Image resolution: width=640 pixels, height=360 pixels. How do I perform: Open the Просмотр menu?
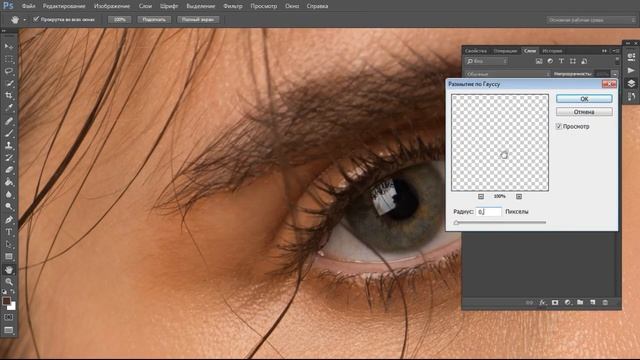point(264,6)
